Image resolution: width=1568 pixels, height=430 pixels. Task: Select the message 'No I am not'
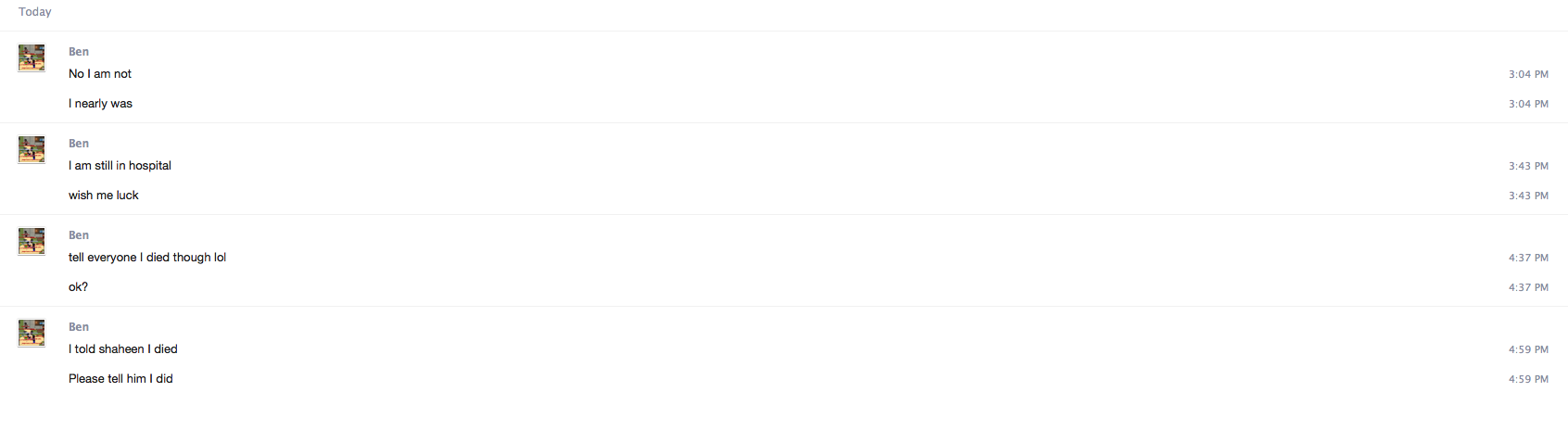pos(100,74)
